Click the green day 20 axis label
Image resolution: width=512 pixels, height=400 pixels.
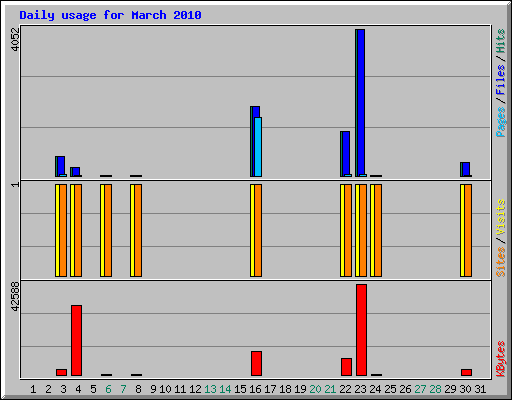tap(315, 389)
